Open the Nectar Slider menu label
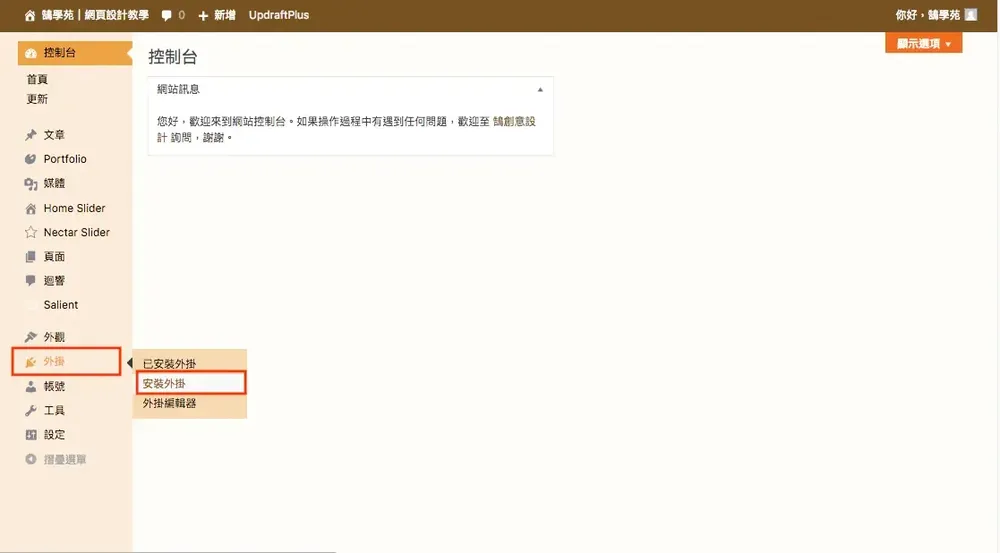The image size is (1000, 553). click(77, 232)
